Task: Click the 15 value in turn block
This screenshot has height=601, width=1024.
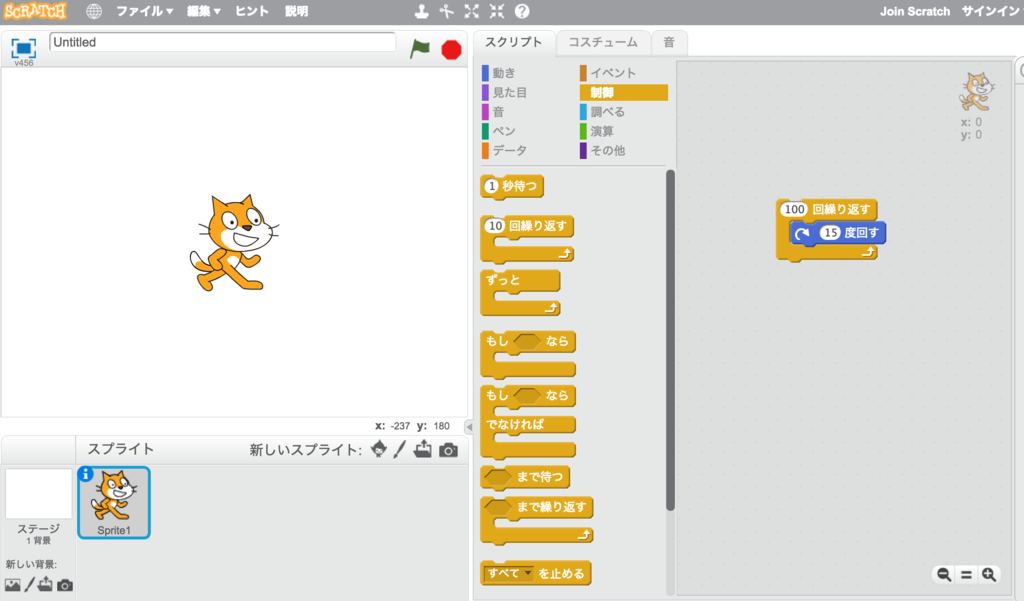Action: 830,233
